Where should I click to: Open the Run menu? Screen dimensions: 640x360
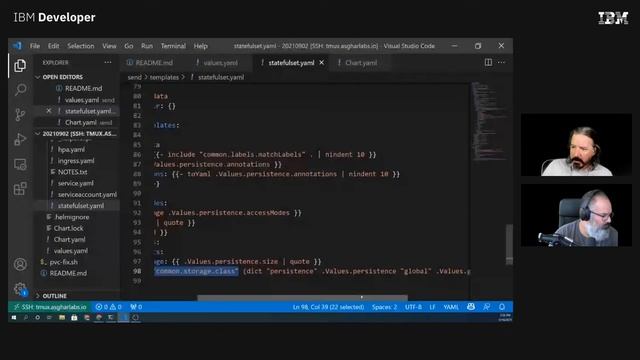[147, 46]
